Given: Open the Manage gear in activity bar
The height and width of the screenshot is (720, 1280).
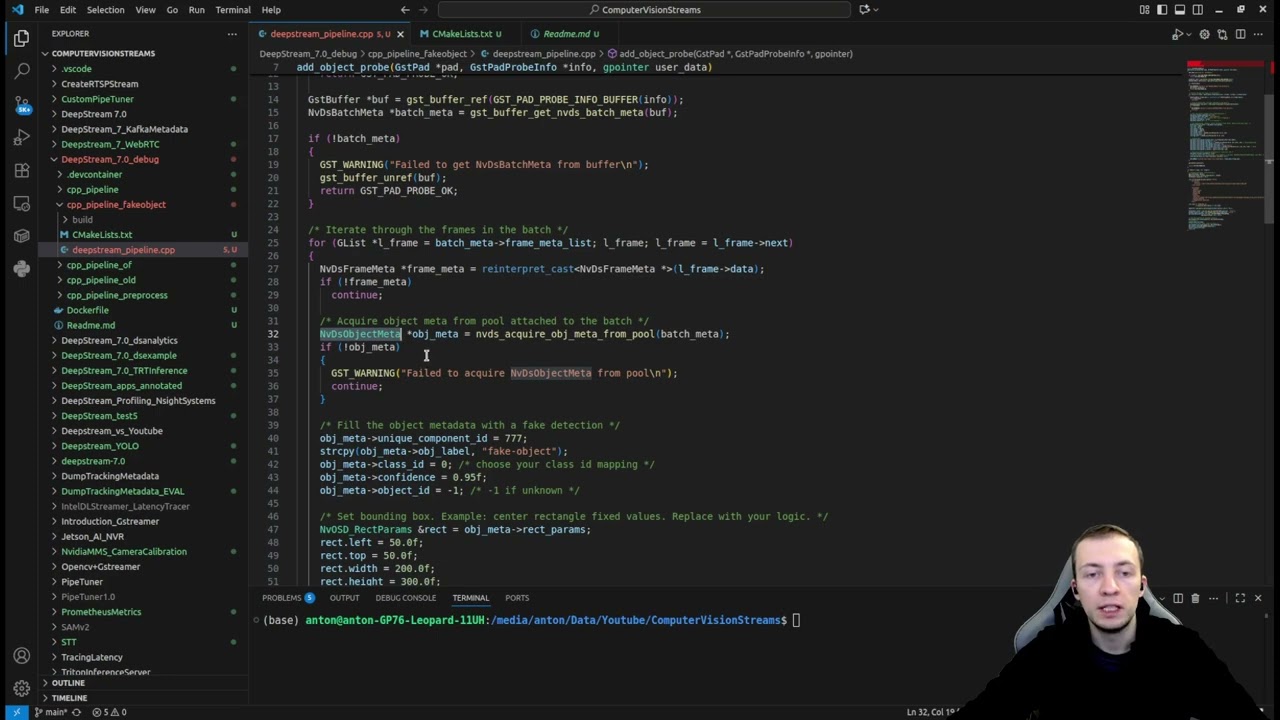Looking at the screenshot, I should click(21, 689).
